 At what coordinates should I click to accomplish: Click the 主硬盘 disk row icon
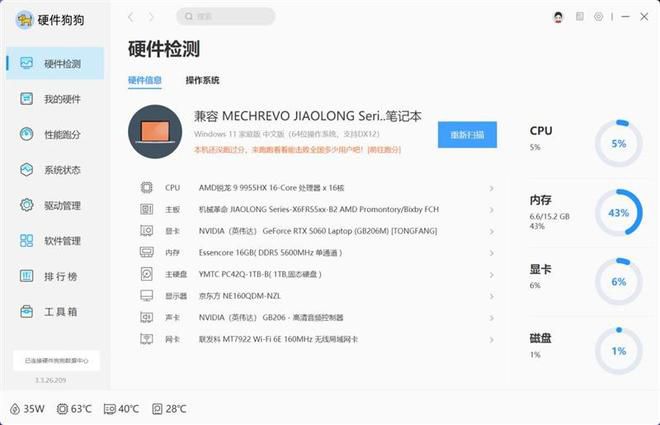coord(146,274)
